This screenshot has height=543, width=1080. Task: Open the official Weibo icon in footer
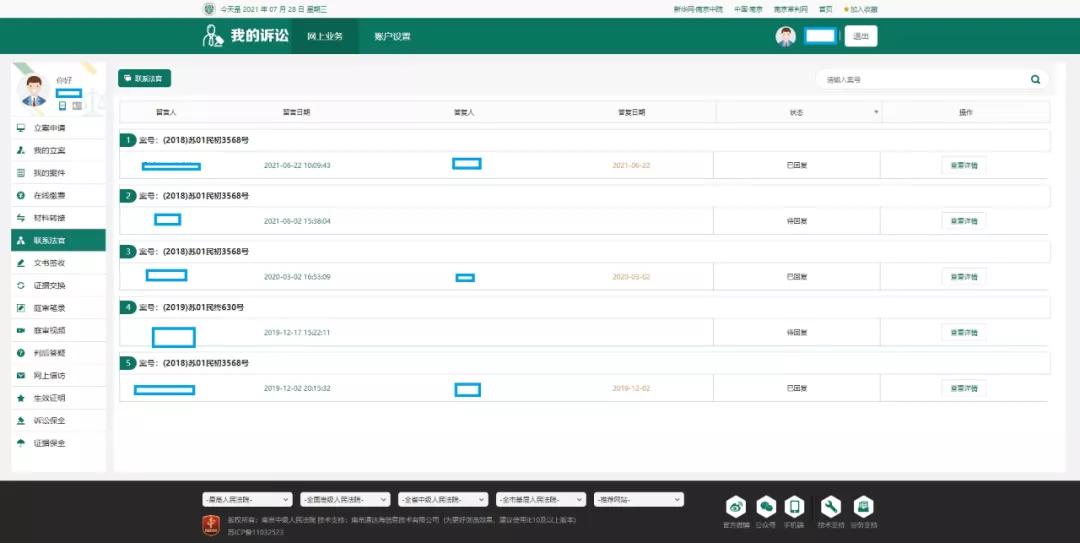pyautogui.click(x=736, y=508)
